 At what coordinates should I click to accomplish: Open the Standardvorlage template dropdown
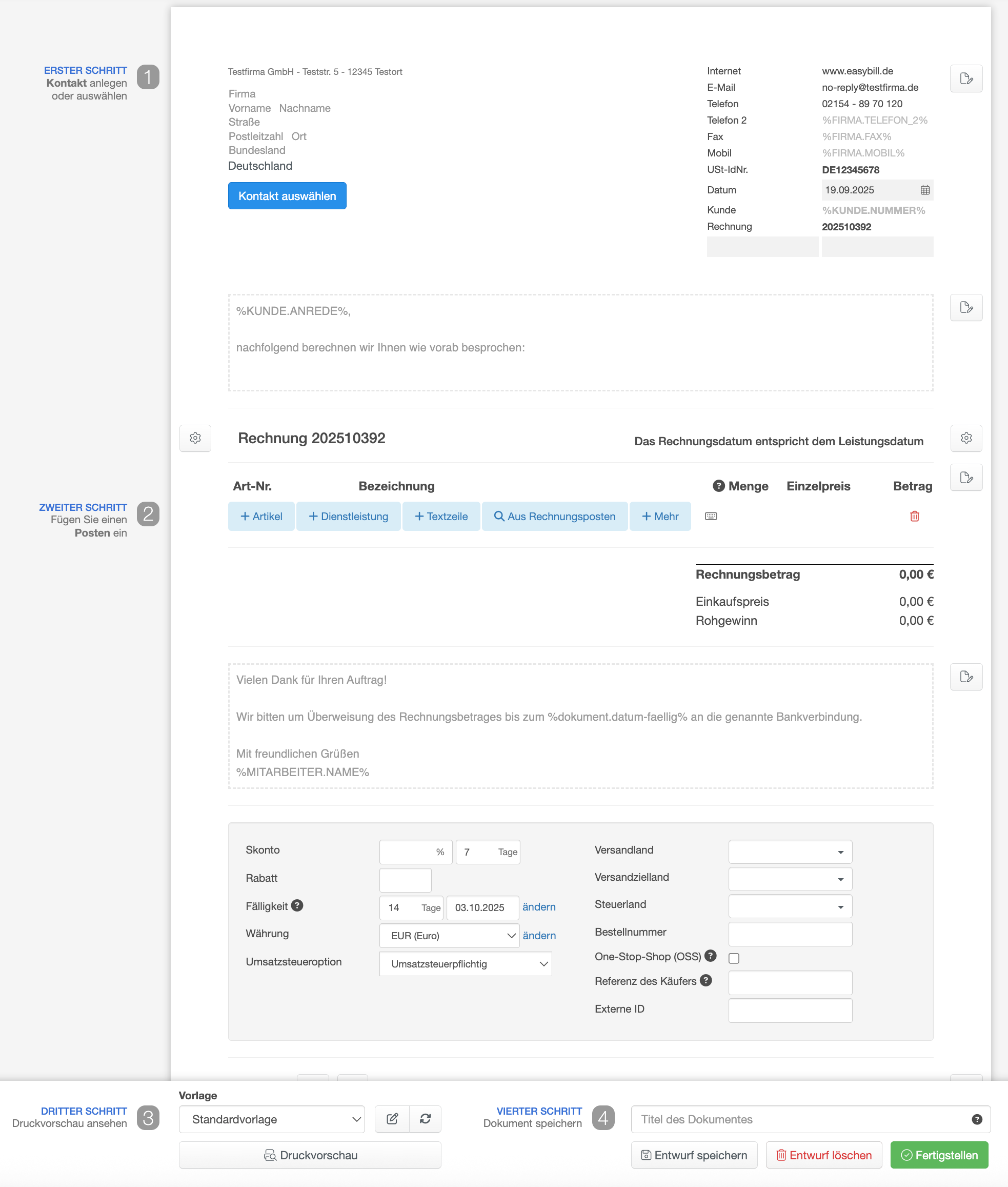point(271,1119)
